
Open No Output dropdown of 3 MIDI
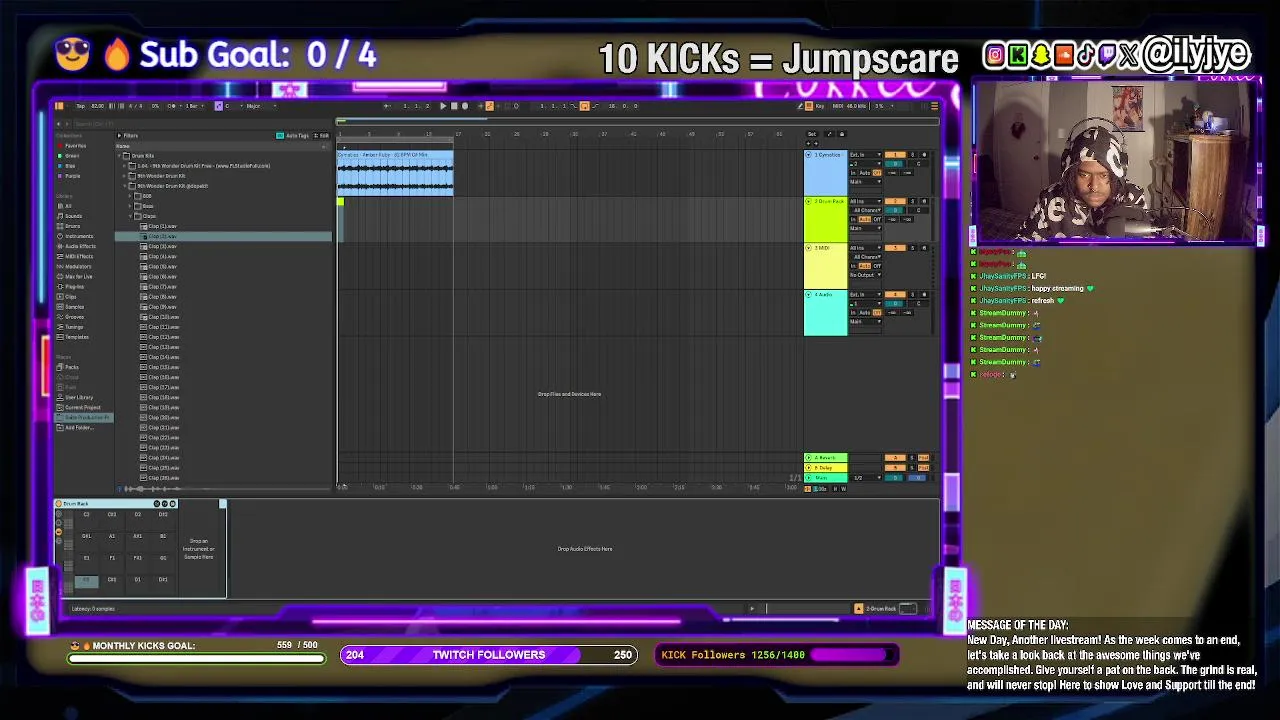coord(866,275)
